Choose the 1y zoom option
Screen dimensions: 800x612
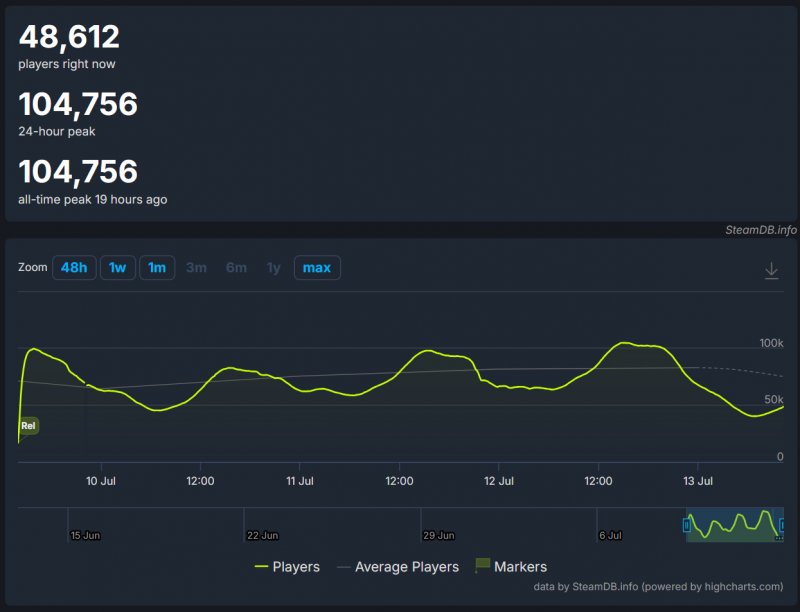coord(273,268)
